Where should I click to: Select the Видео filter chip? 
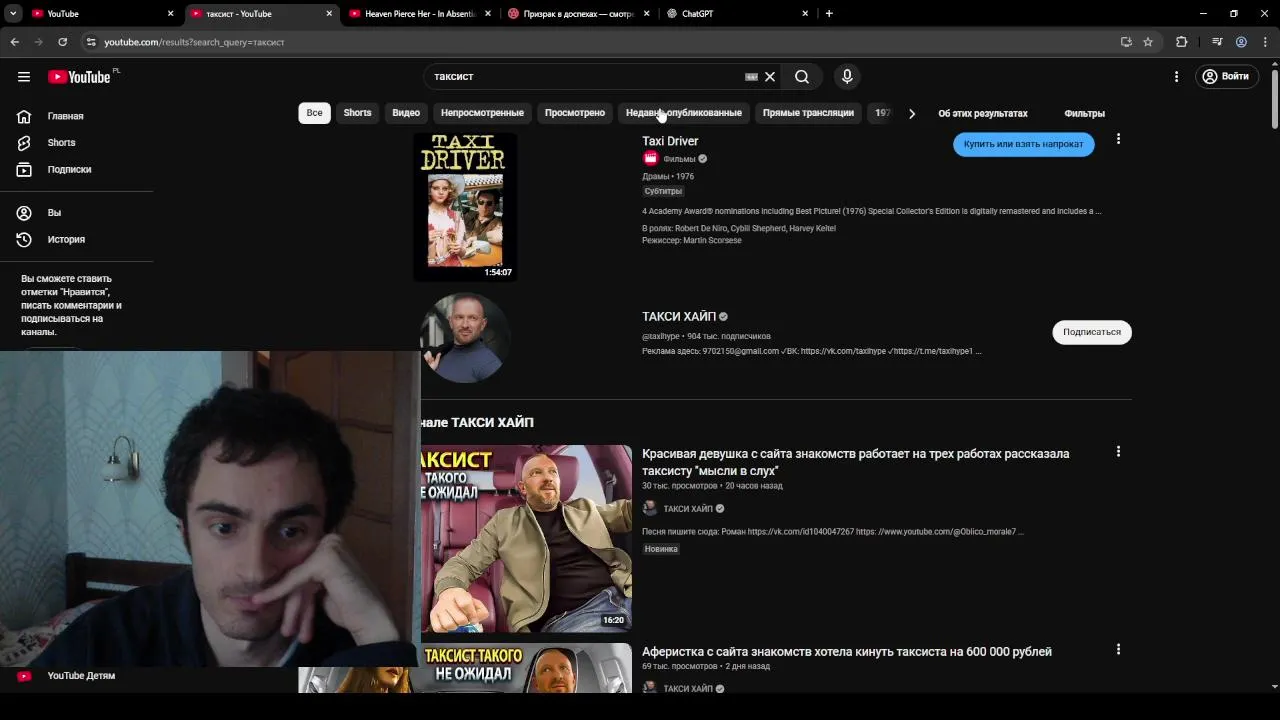406,113
